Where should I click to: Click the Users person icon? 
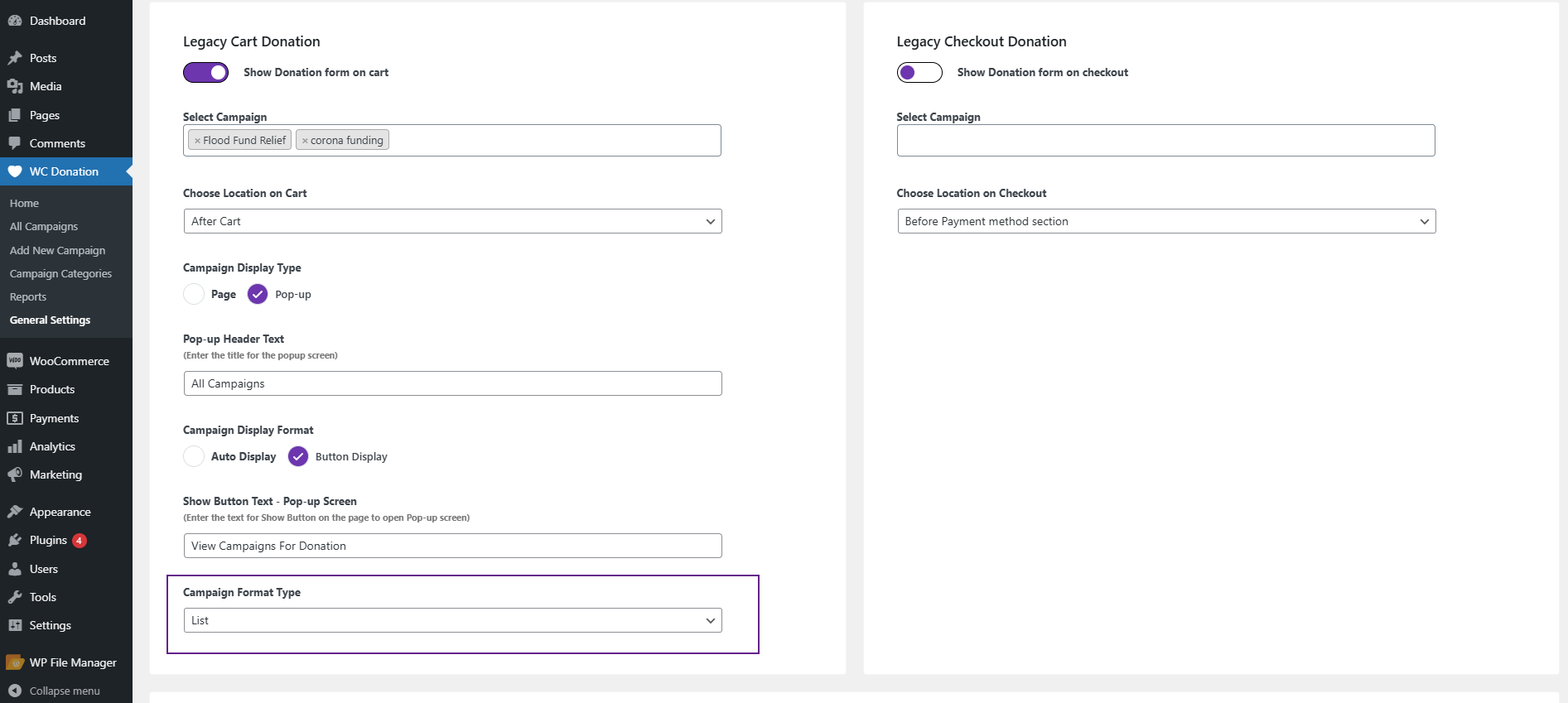[x=15, y=569]
